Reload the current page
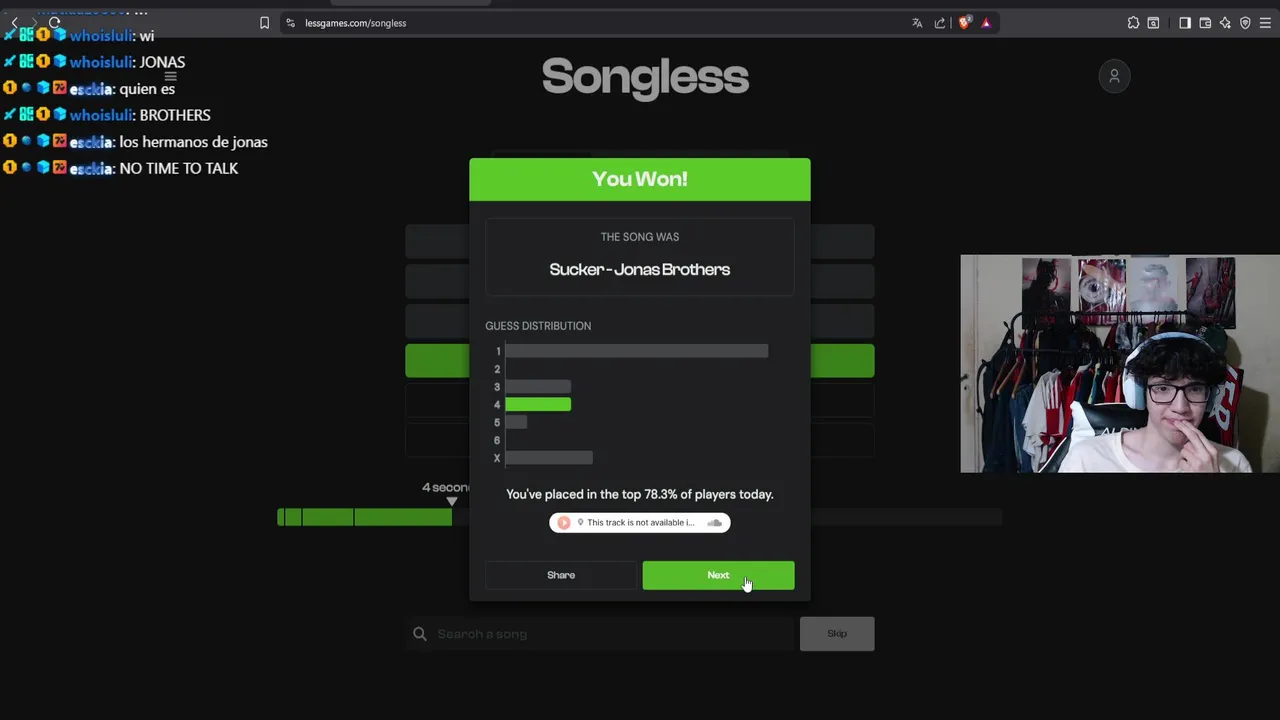This screenshot has width=1280, height=720. tap(54, 23)
